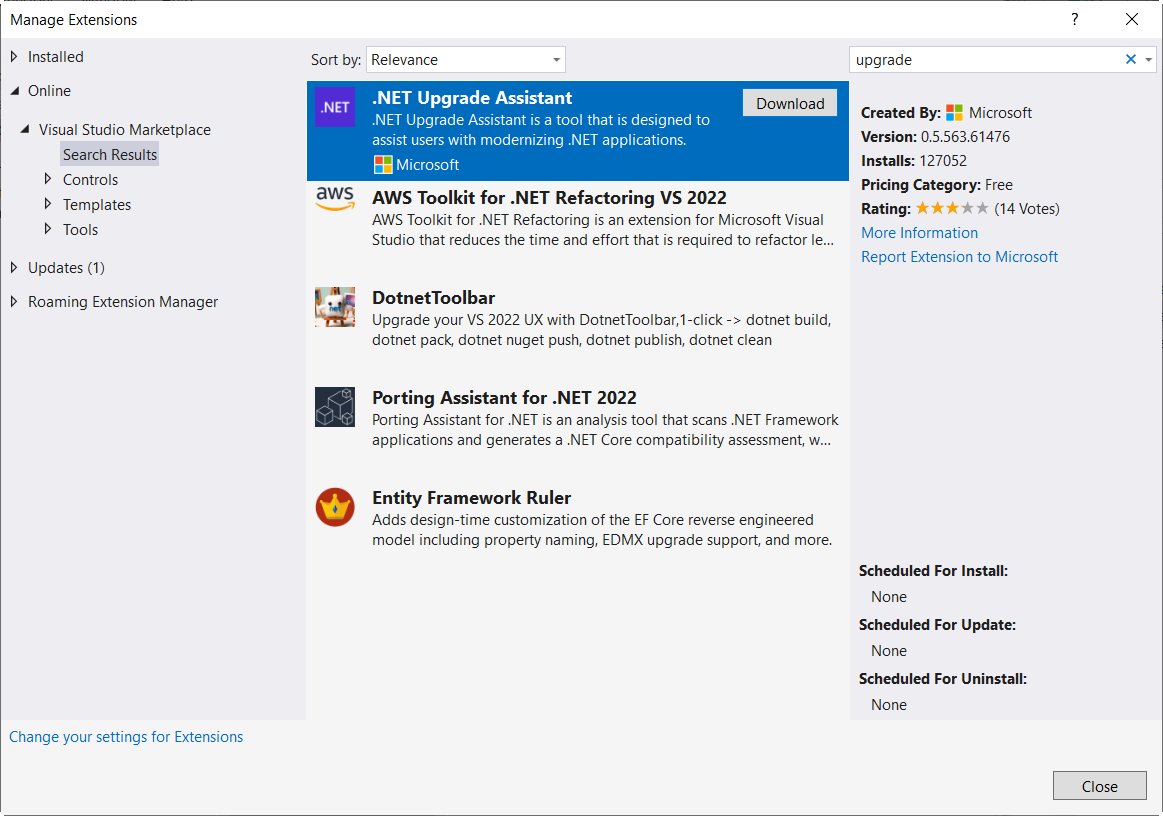Screen dimensions: 1163x816
Task: Open the Sort by Relevance dropdown
Action: tap(465, 60)
